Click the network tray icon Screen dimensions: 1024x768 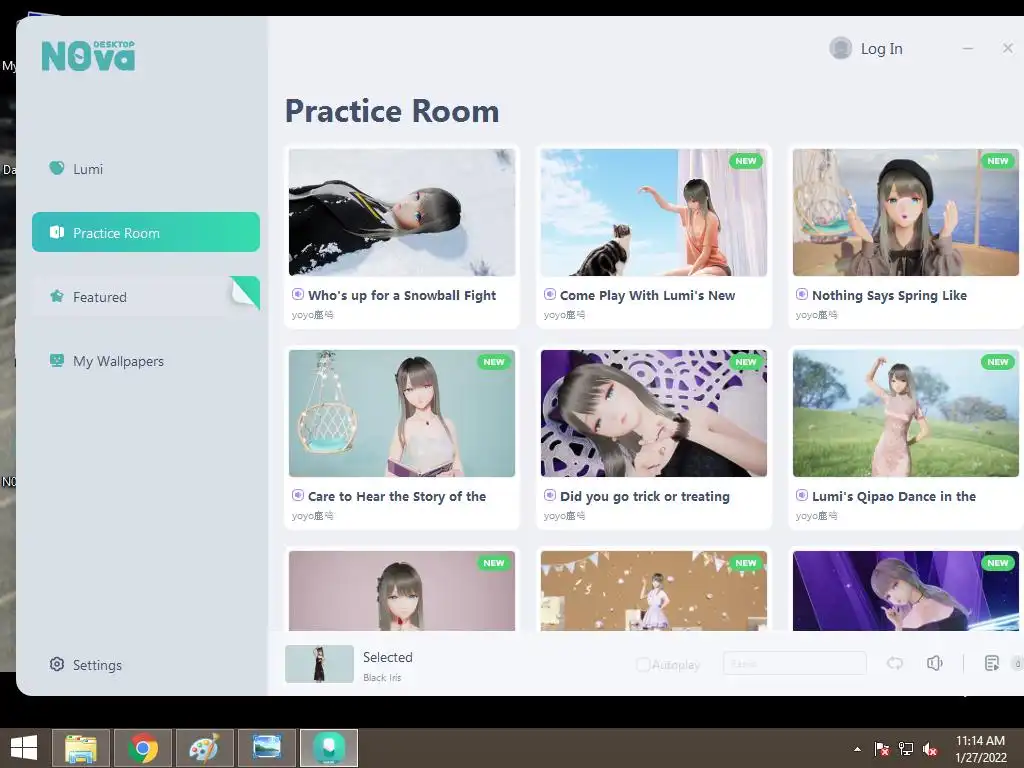tap(906, 749)
